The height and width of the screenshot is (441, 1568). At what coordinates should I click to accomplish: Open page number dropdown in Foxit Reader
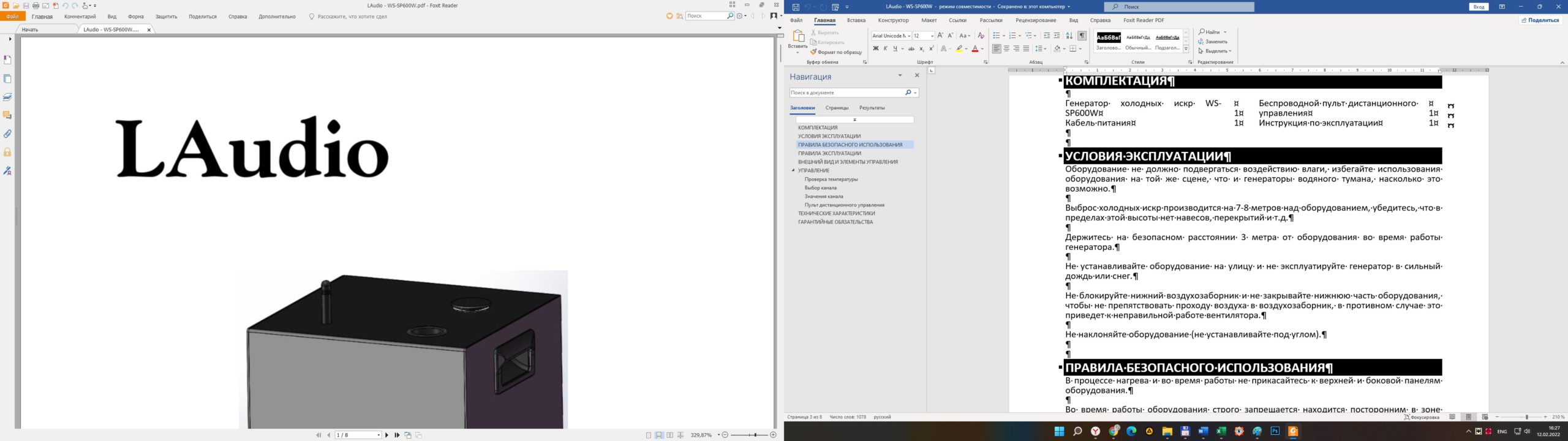click(379, 435)
